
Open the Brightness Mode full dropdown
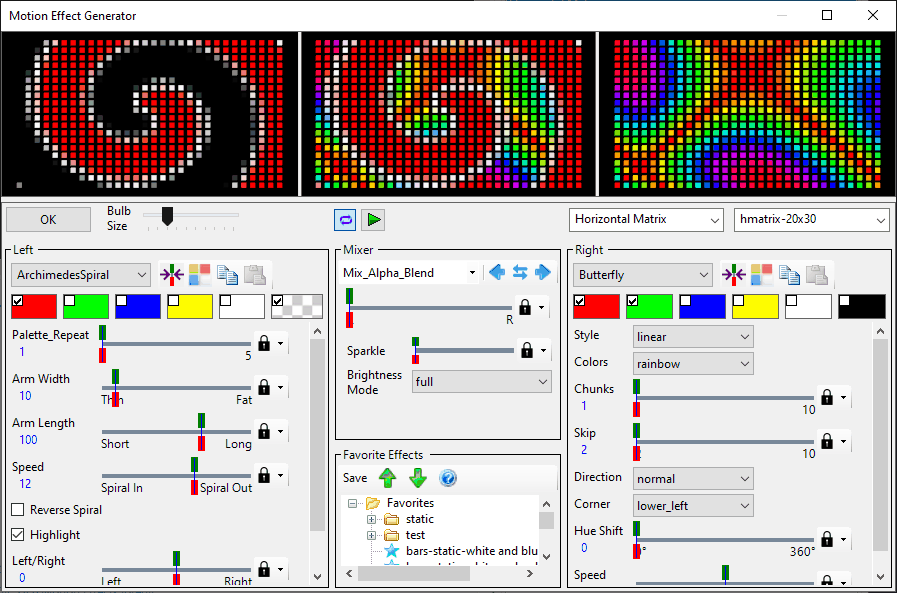tap(482, 381)
